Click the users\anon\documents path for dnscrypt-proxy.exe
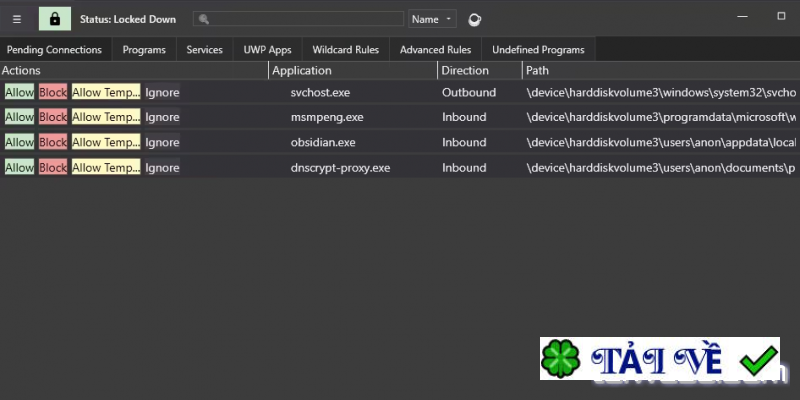This screenshot has height=400, width=800. pyautogui.click(x=661, y=167)
